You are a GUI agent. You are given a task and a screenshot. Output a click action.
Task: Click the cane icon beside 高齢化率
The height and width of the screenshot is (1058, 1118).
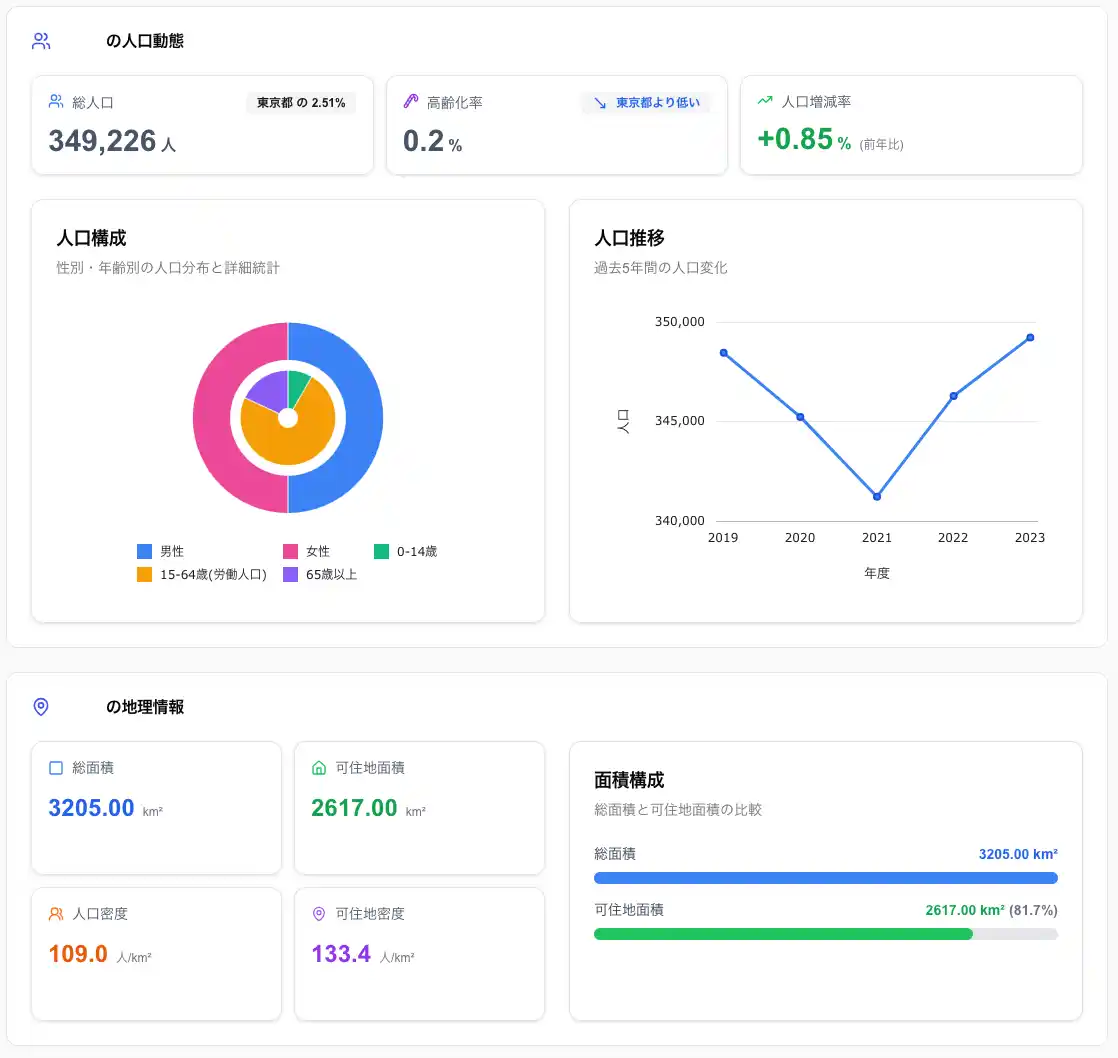410,102
